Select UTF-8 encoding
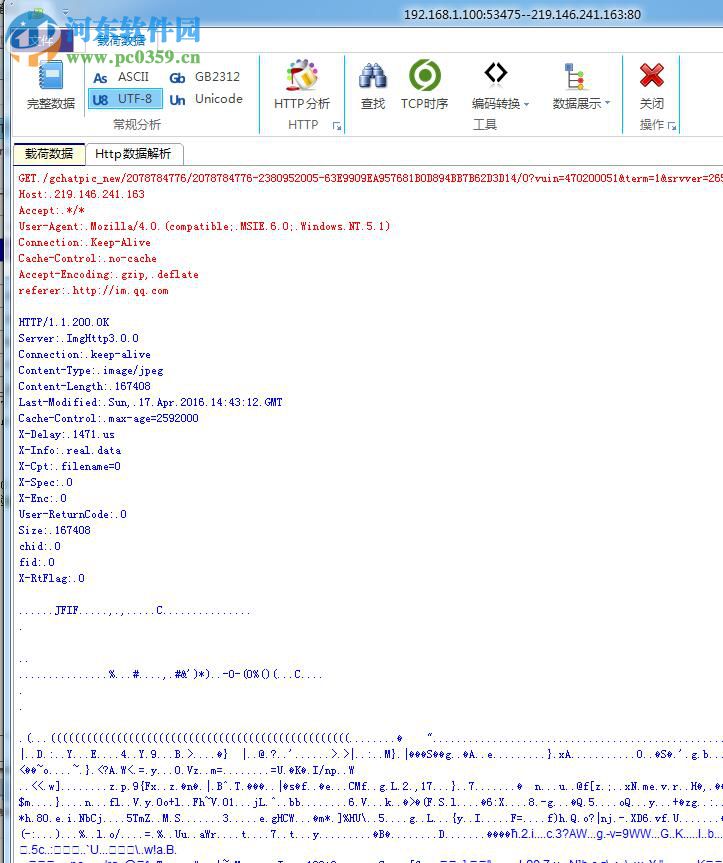The height and width of the screenshot is (863, 723). (x=125, y=99)
